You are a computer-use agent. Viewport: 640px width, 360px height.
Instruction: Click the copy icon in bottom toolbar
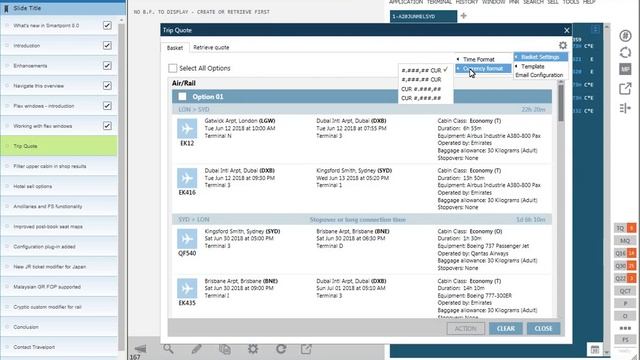[224, 349]
